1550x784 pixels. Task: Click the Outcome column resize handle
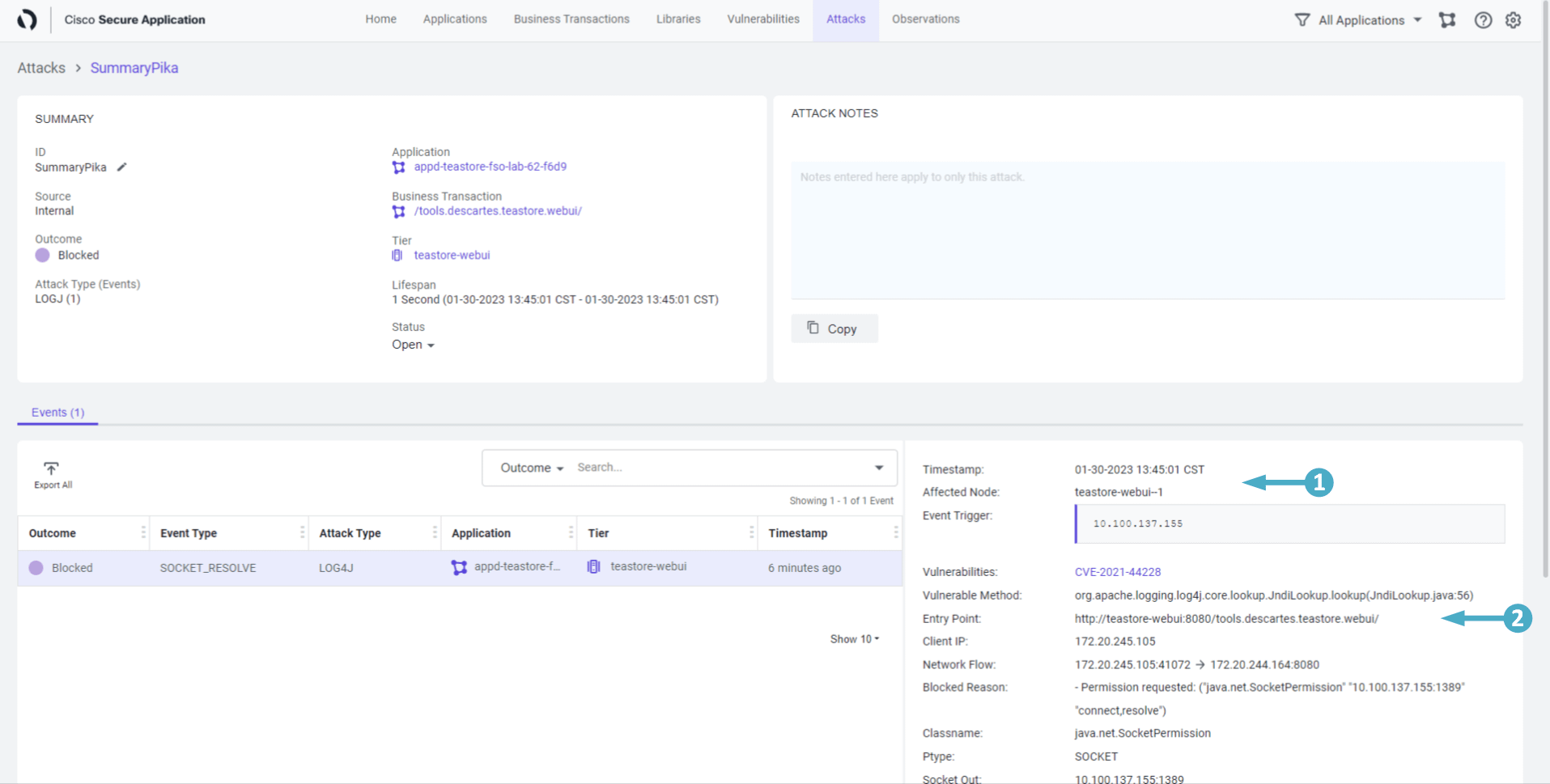pyautogui.click(x=143, y=532)
